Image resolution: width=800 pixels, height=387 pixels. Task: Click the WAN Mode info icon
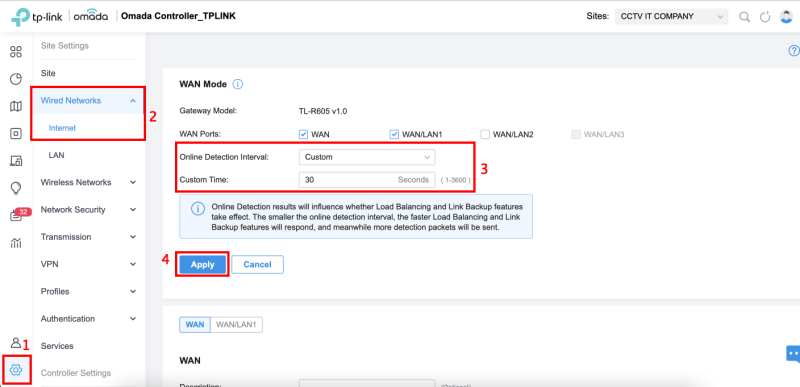point(238,84)
